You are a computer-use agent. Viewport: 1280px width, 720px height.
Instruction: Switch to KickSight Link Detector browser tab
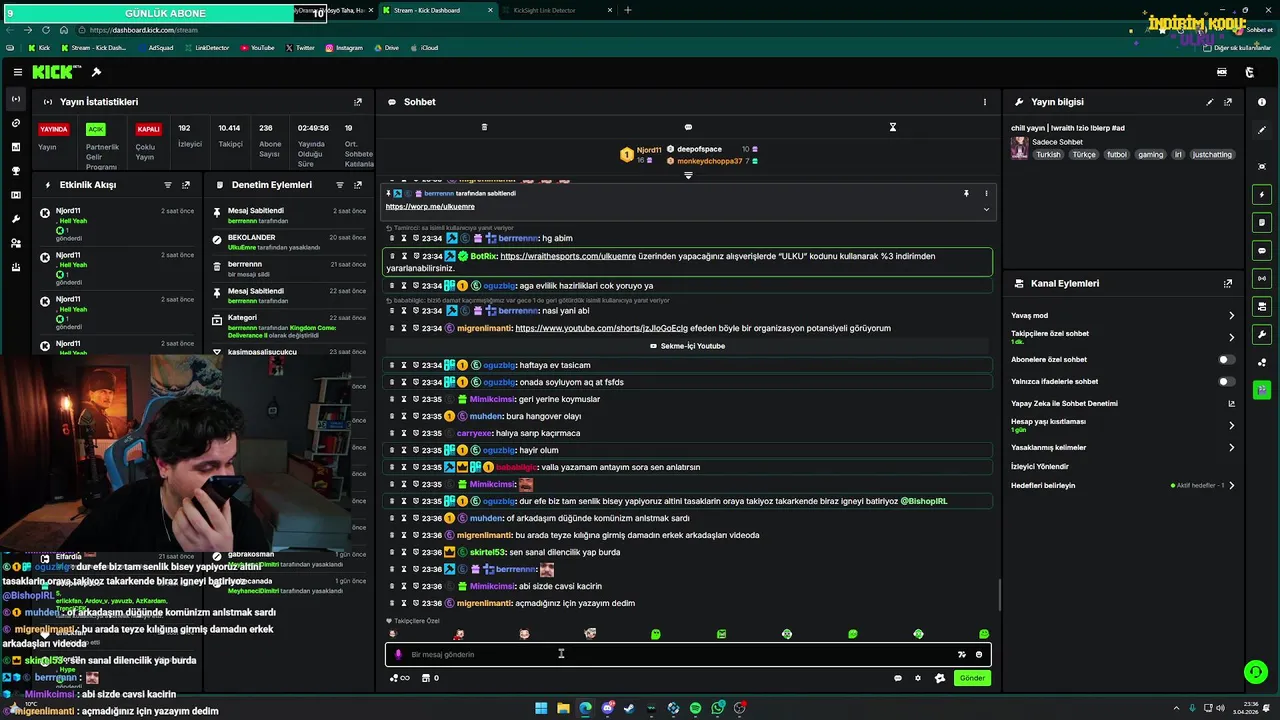coord(555,10)
